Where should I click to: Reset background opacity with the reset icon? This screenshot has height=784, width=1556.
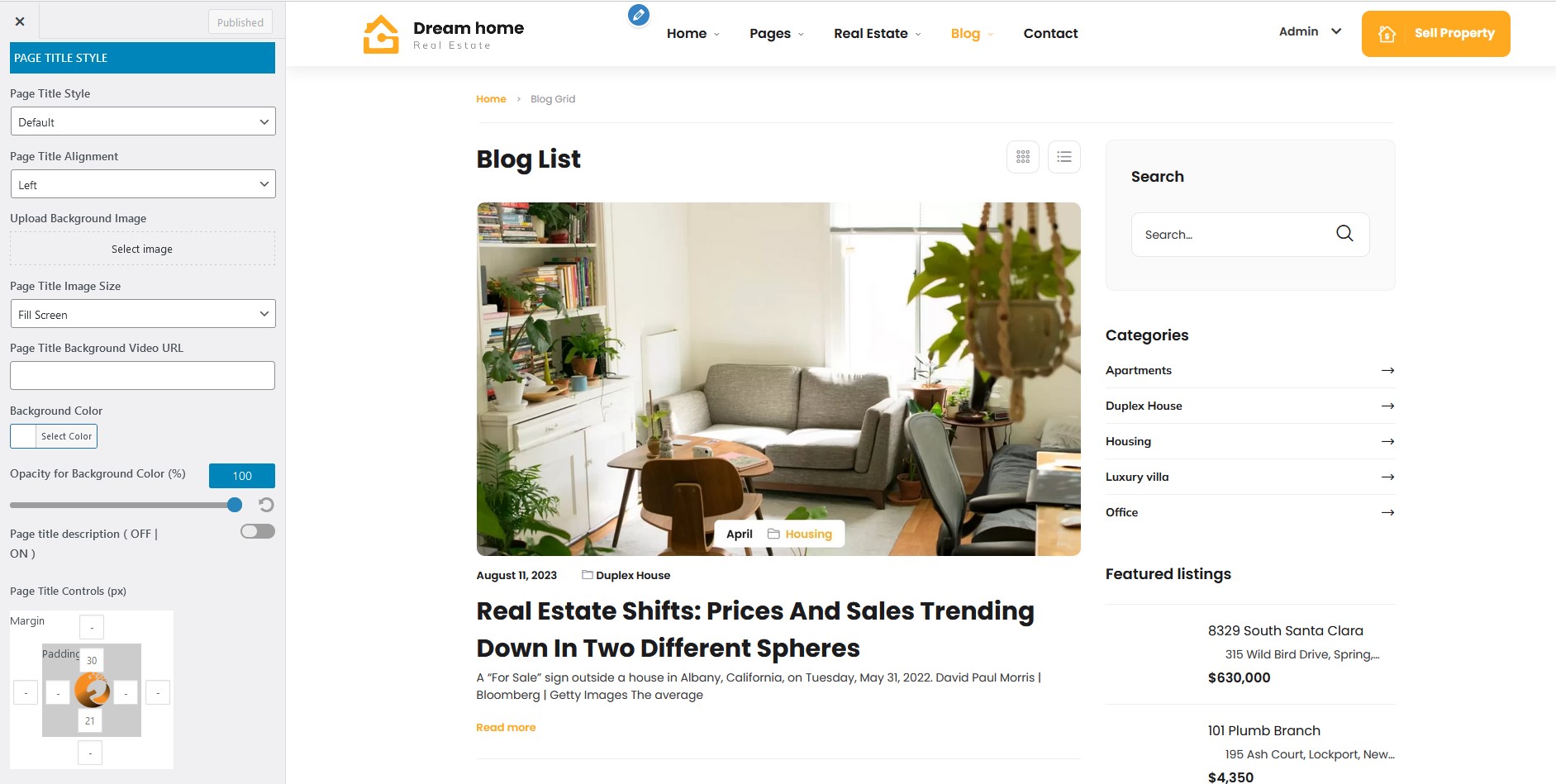click(x=266, y=505)
